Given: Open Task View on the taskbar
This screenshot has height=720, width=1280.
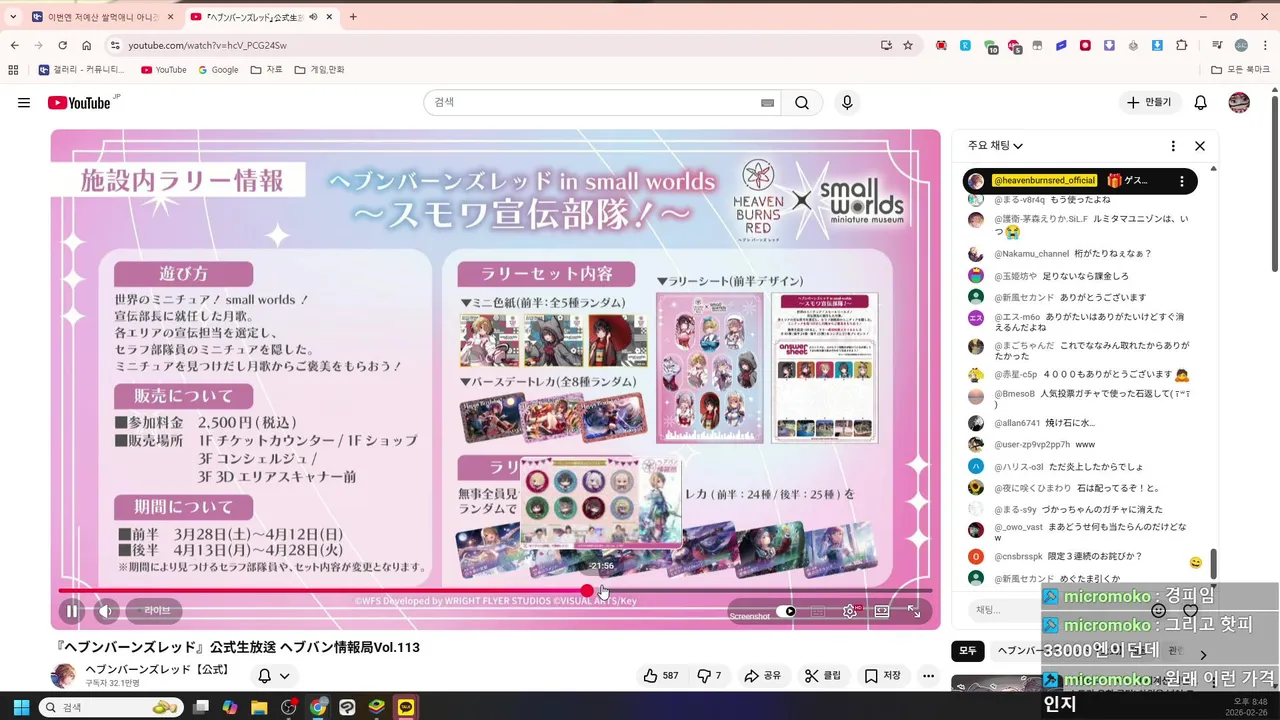Looking at the screenshot, I should (x=201, y=707).
